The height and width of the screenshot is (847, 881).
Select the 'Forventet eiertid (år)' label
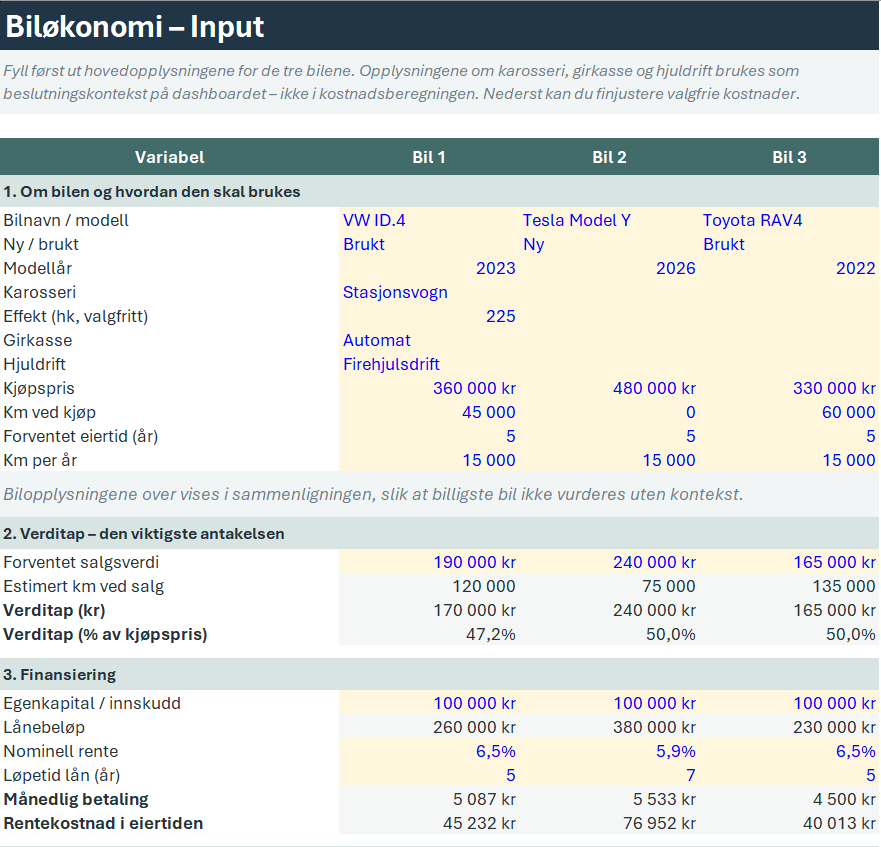[x=81, y=436]
